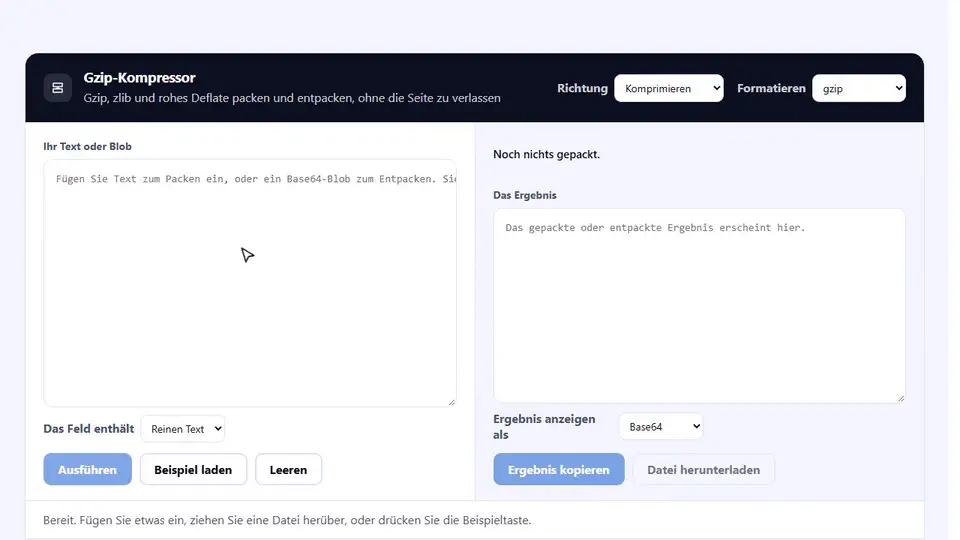960x540 pixels.
Task: Click the result textarea resize handle
Action: pos(901,398)
